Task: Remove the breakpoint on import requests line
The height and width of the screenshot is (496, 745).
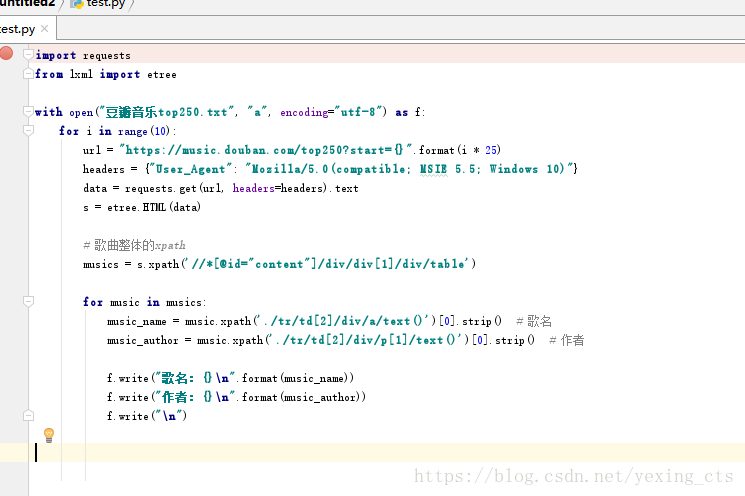Action: pos(6,53)
